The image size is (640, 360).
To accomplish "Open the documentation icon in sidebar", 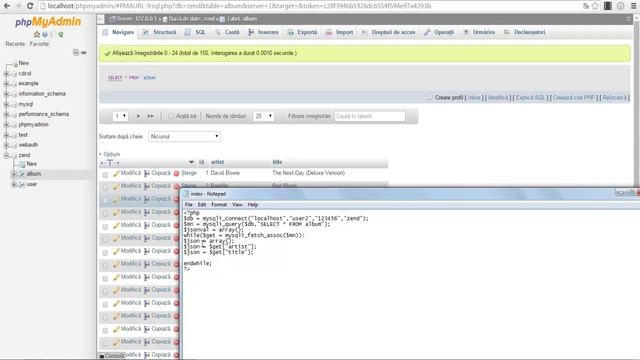I will click(x=53, y=34).
